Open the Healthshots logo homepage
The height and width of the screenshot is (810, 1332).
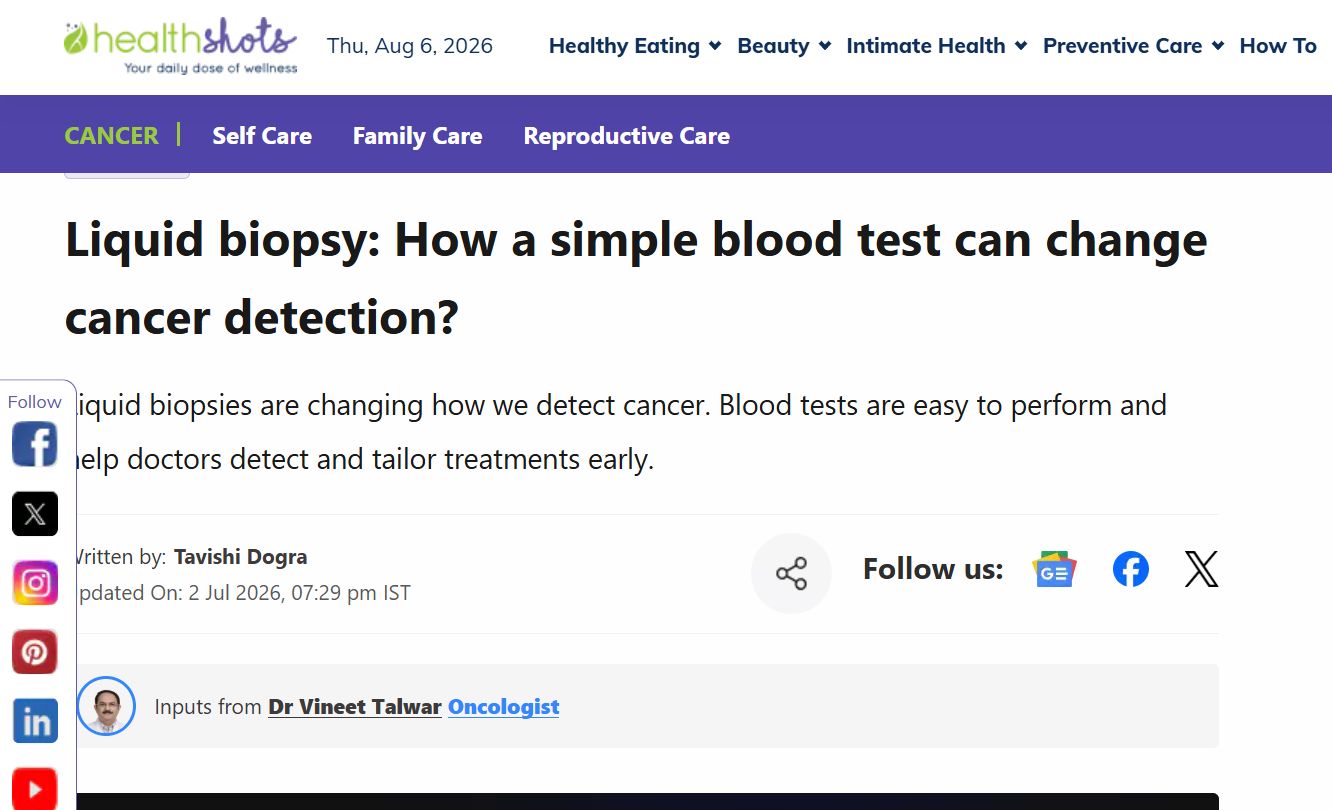180,46
